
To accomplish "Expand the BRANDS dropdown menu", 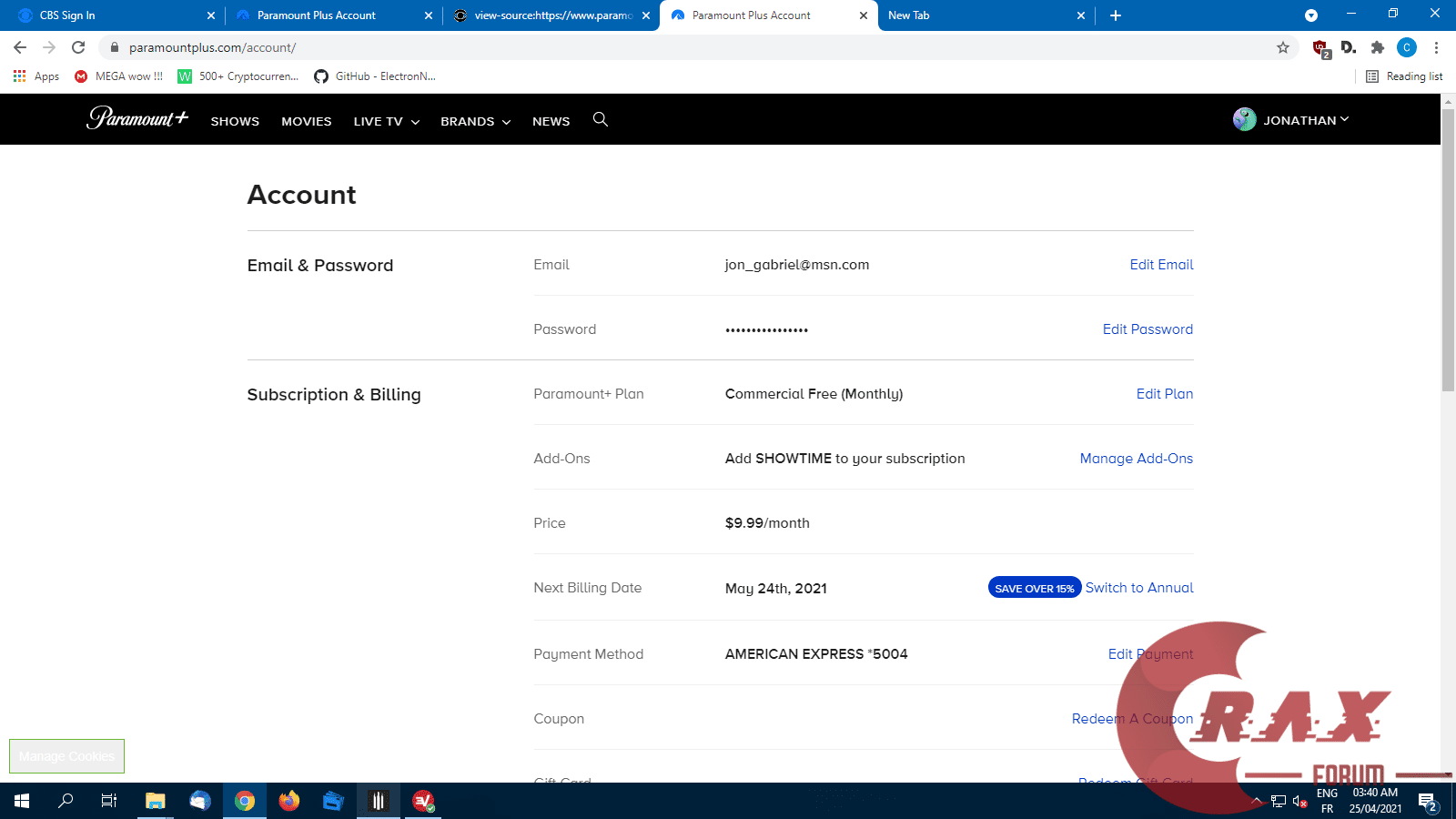I will [475, 121].
